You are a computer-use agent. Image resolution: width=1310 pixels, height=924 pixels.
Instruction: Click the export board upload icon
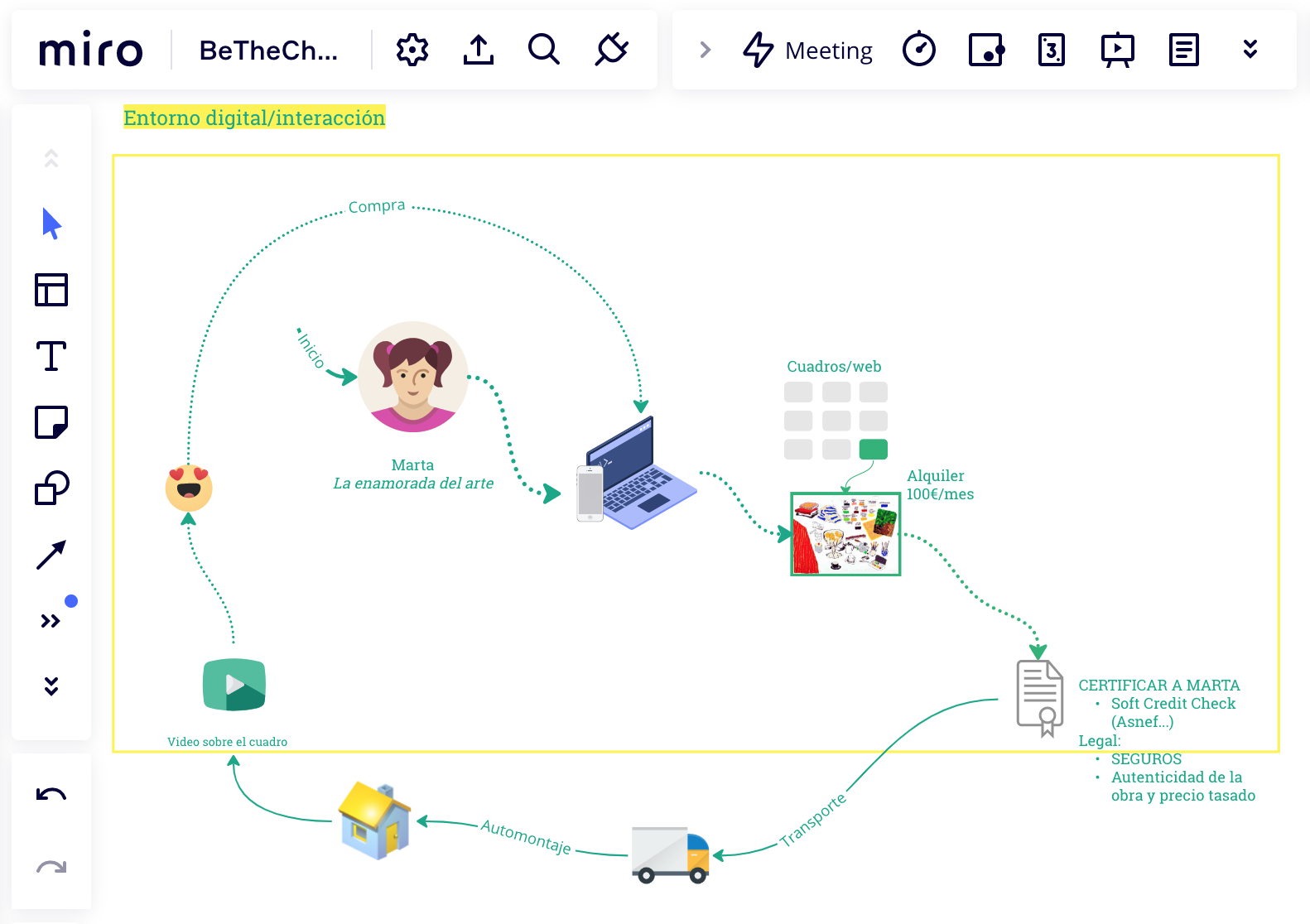pos(479,50)
